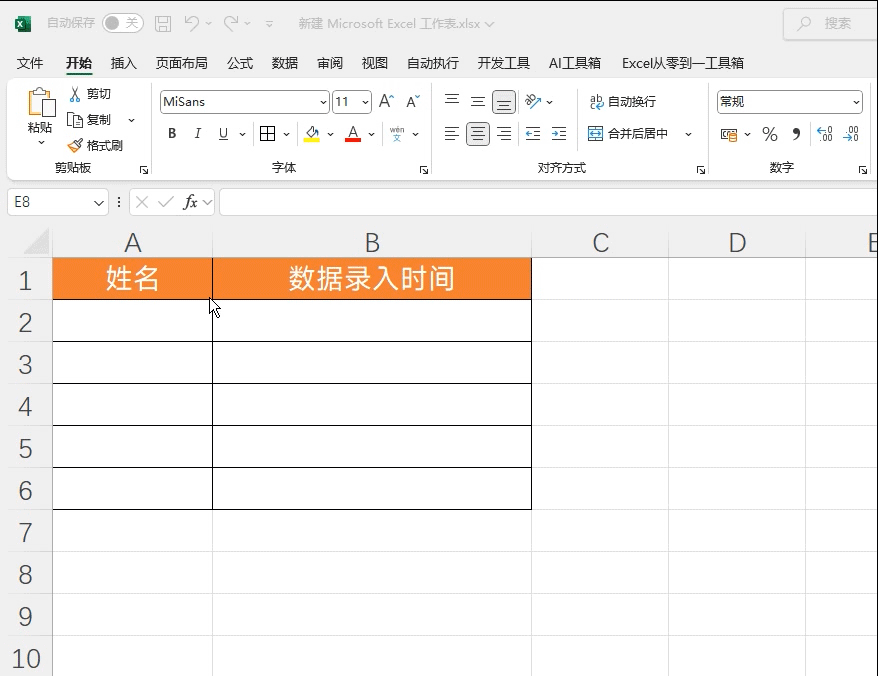878x676 pixels.
Task: Click the insert function fx icon
Action: (190, 202)
